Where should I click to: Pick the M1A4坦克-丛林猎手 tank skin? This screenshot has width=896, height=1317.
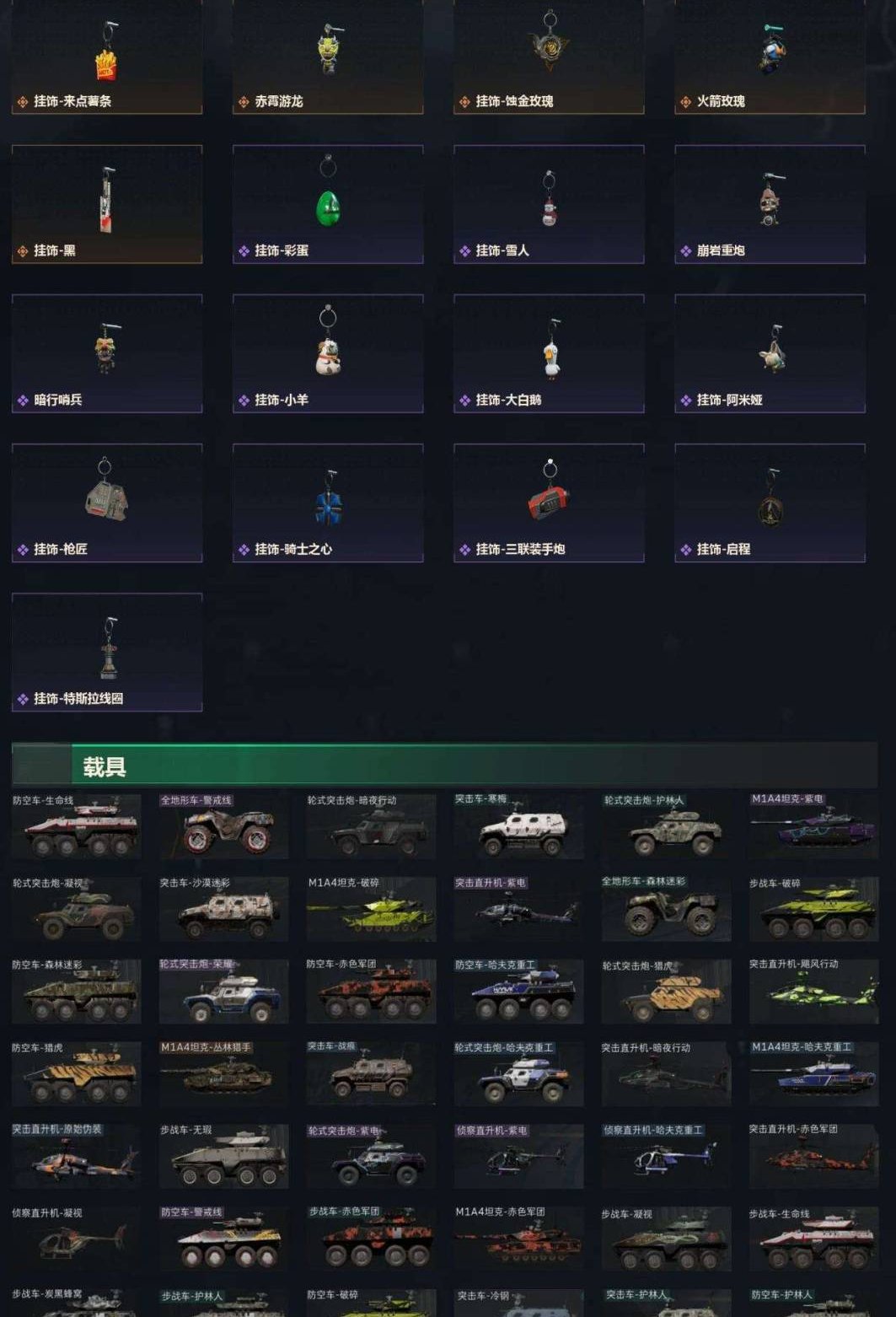224,1074
